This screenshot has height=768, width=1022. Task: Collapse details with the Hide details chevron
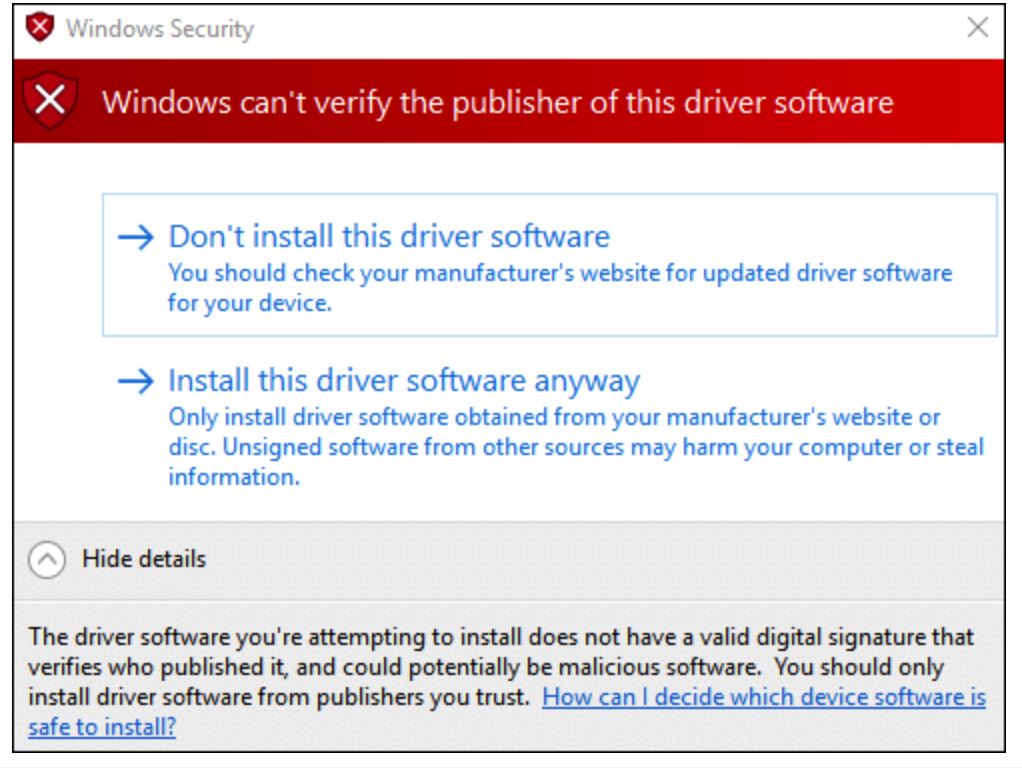tap(47, 559)
